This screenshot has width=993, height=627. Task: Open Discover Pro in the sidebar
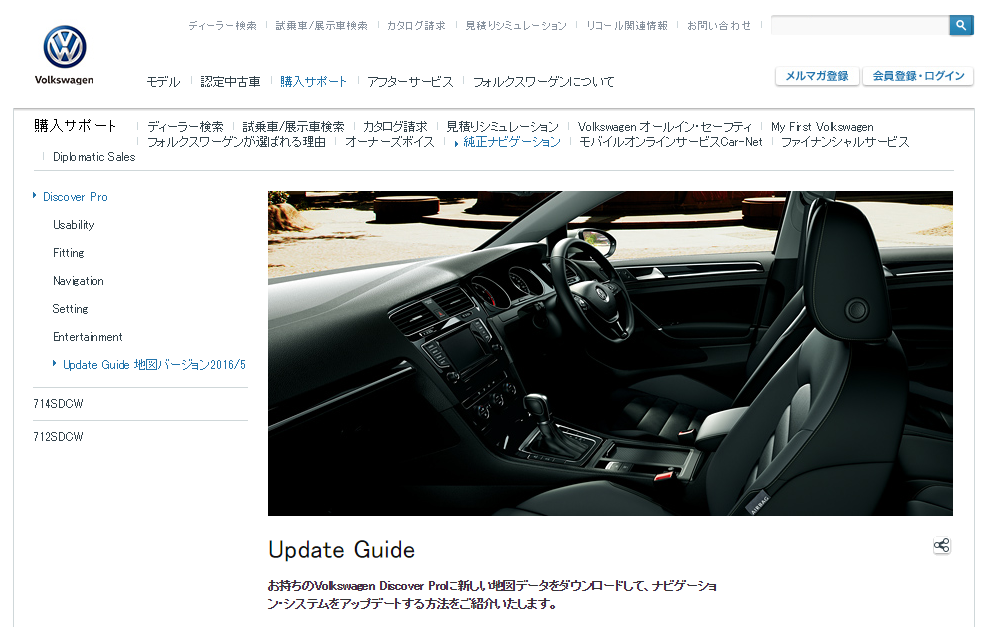point(75,197)
